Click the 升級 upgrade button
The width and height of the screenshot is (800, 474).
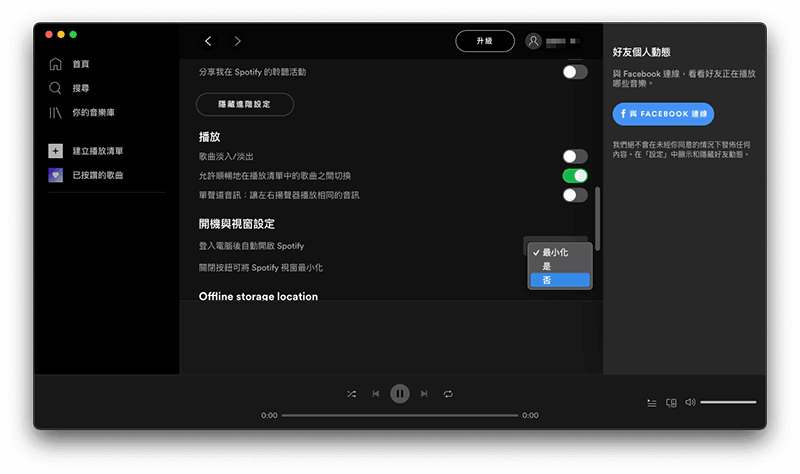click(x=485, y=41)
